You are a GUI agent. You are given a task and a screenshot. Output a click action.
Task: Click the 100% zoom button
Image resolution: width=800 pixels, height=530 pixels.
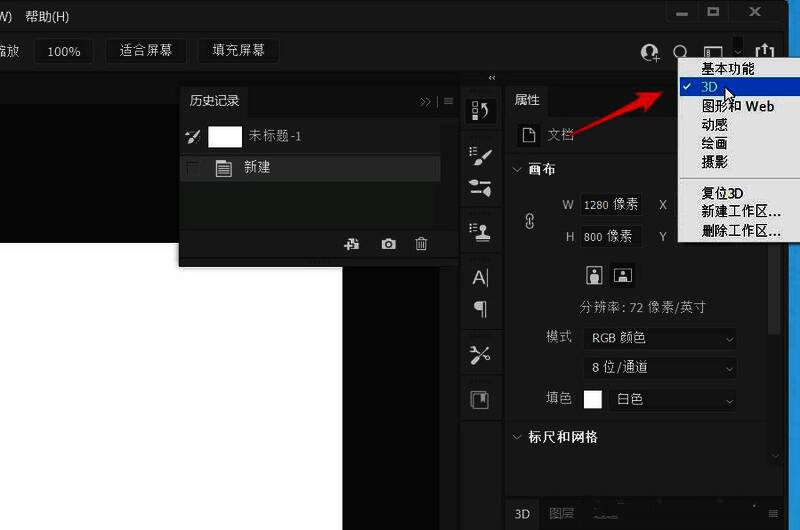(64, 52)
